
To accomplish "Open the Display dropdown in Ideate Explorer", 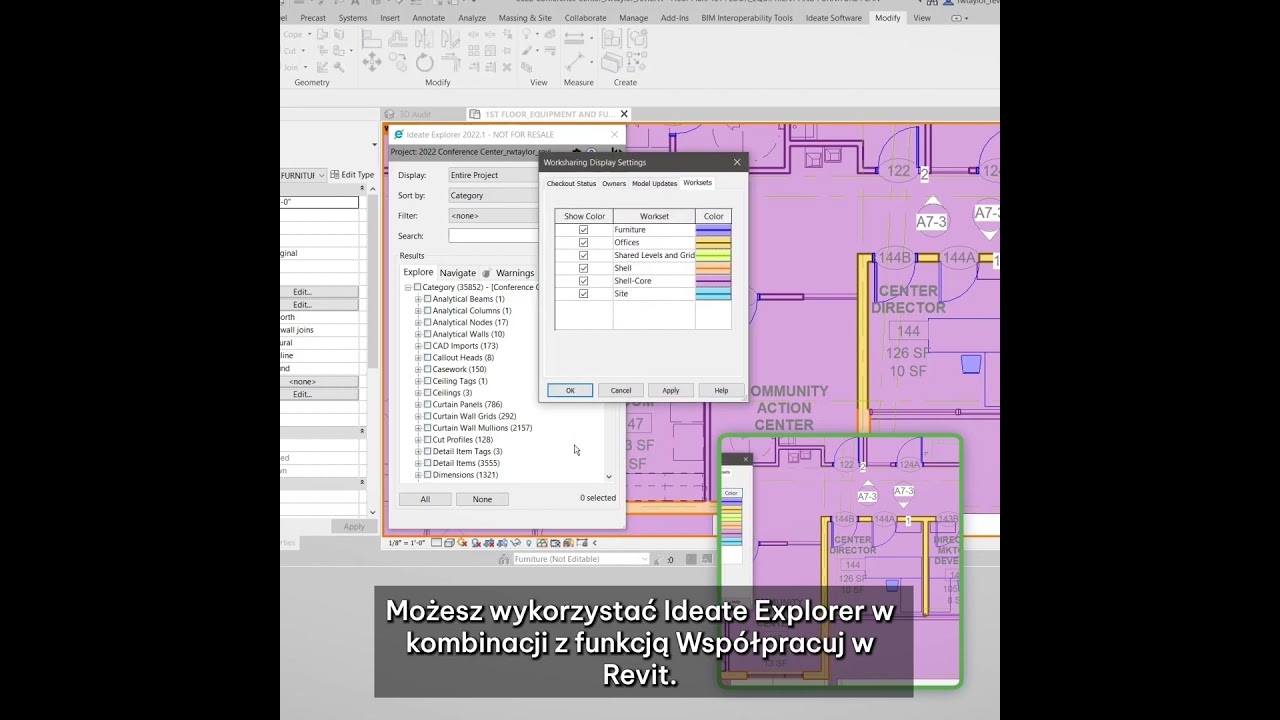I will 494,175.
